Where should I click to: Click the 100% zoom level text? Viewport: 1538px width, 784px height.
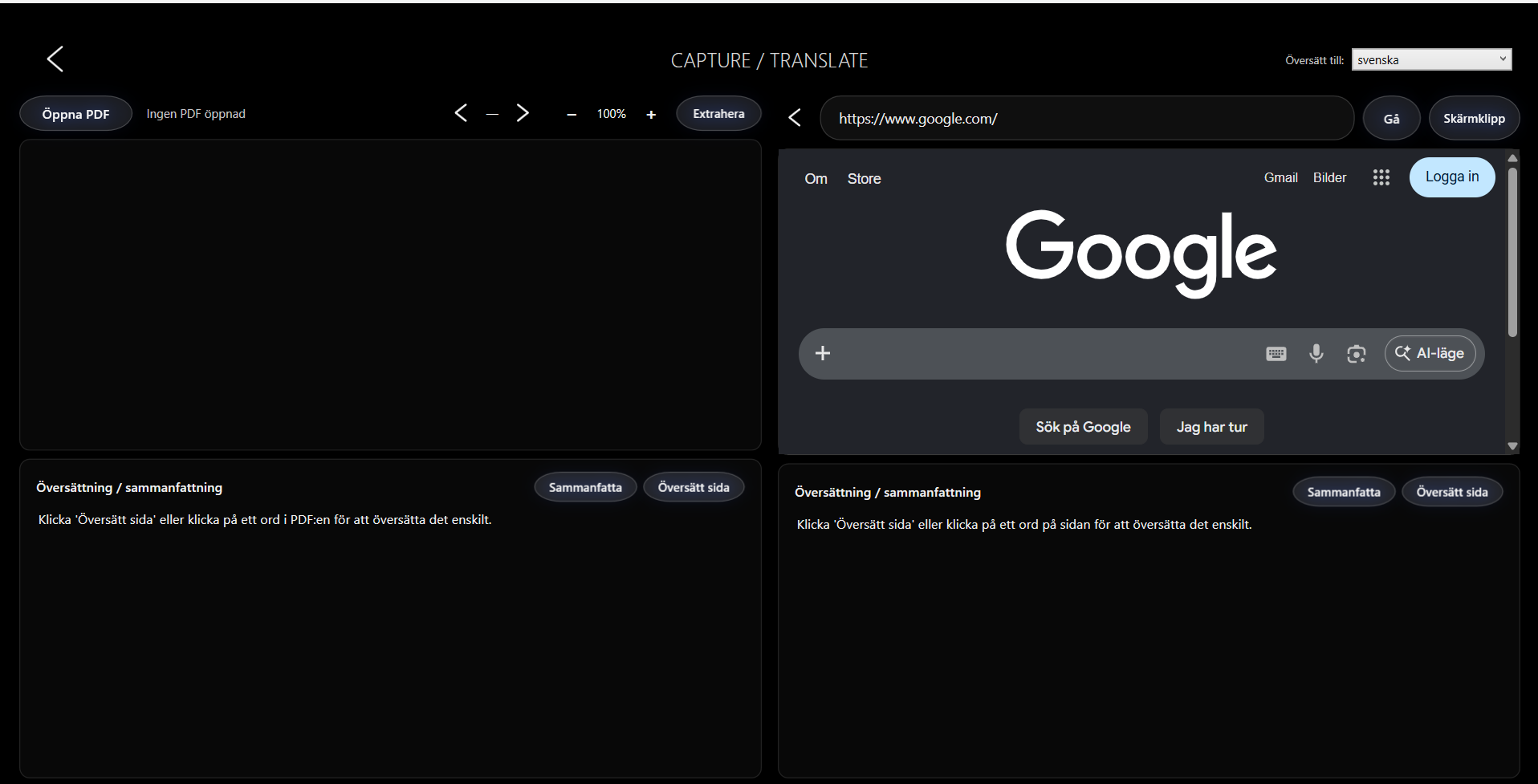(x=611, y=114)
